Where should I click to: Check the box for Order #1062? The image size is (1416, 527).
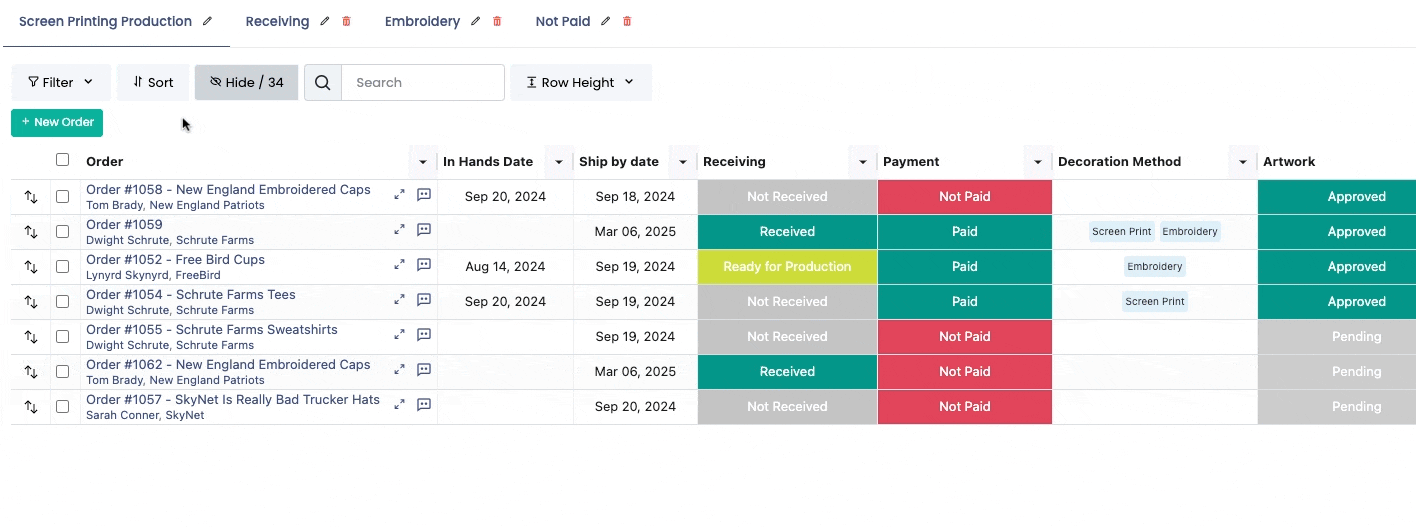[63, 372]
